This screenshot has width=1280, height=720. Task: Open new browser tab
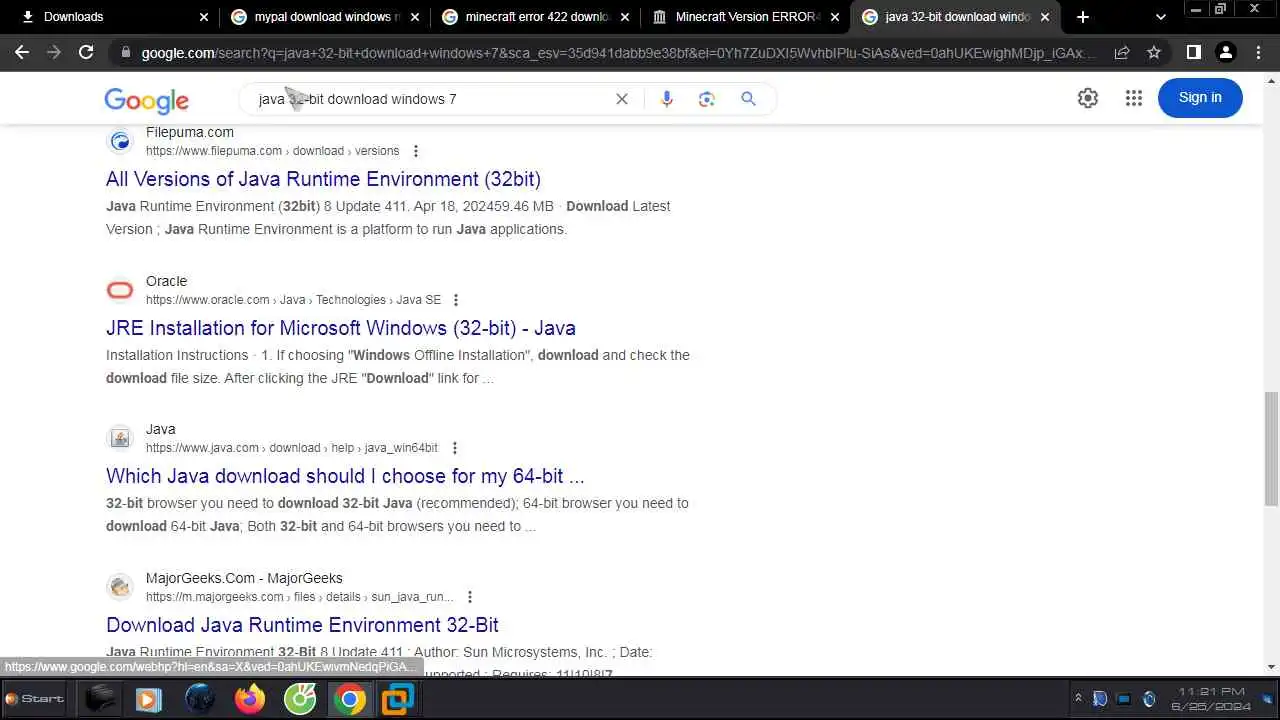(1083, 17)
